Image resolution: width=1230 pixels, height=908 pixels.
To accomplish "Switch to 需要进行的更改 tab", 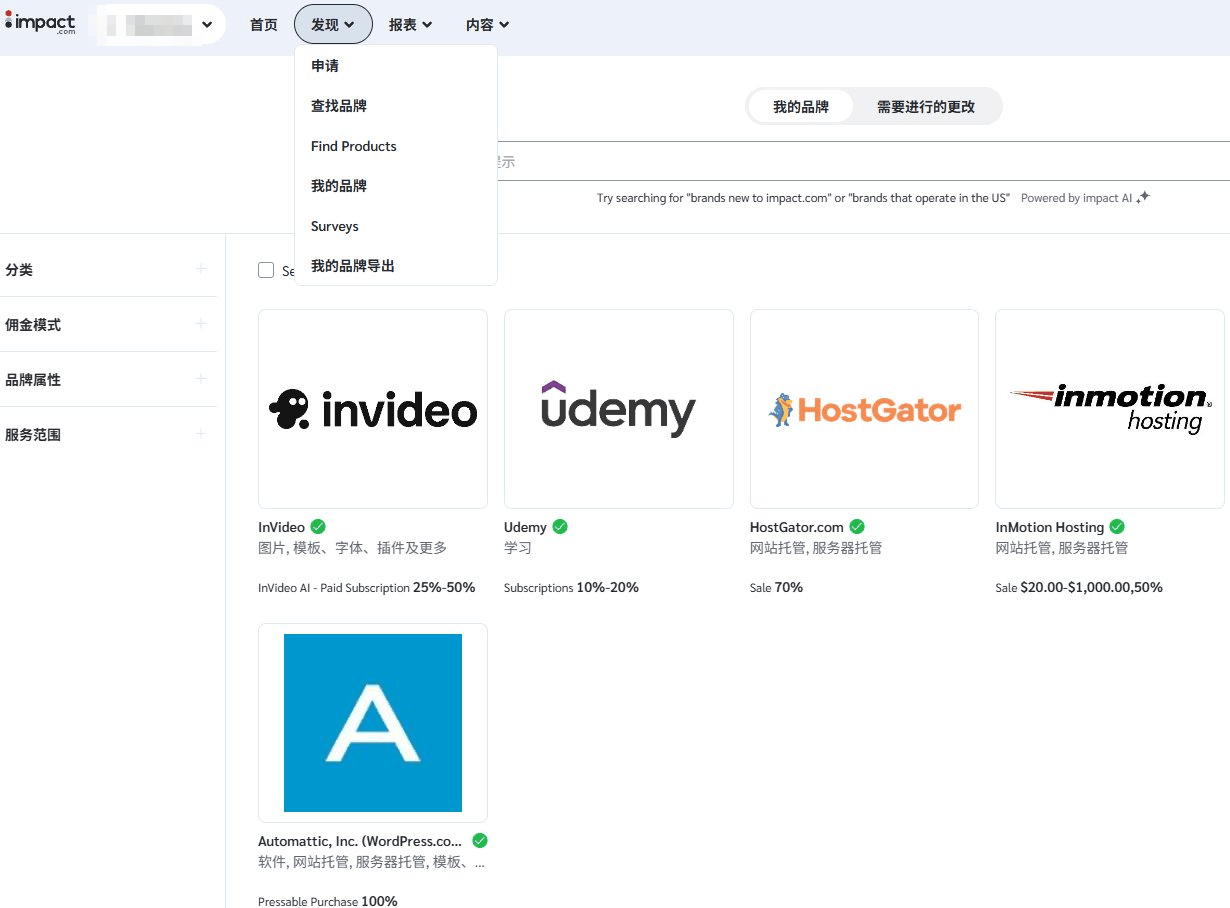I will point(925,107).
